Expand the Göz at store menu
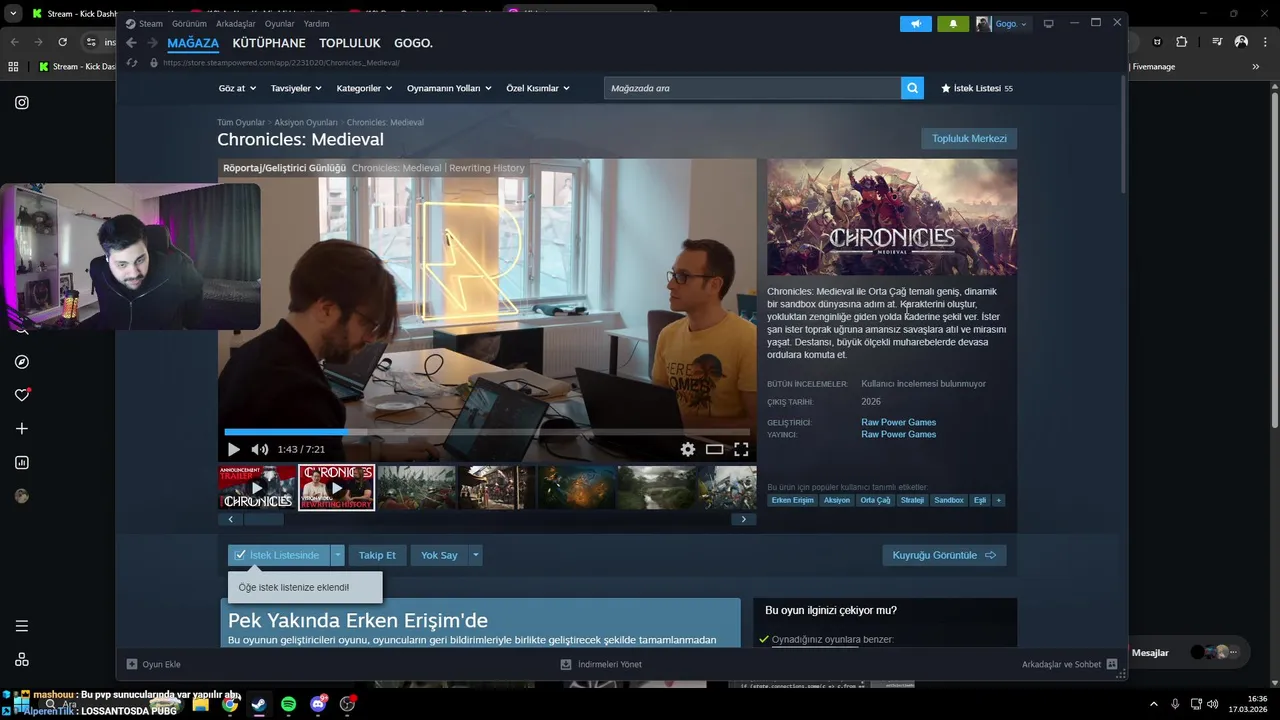This screenshot has width=1280, height=720. (237, 88)
